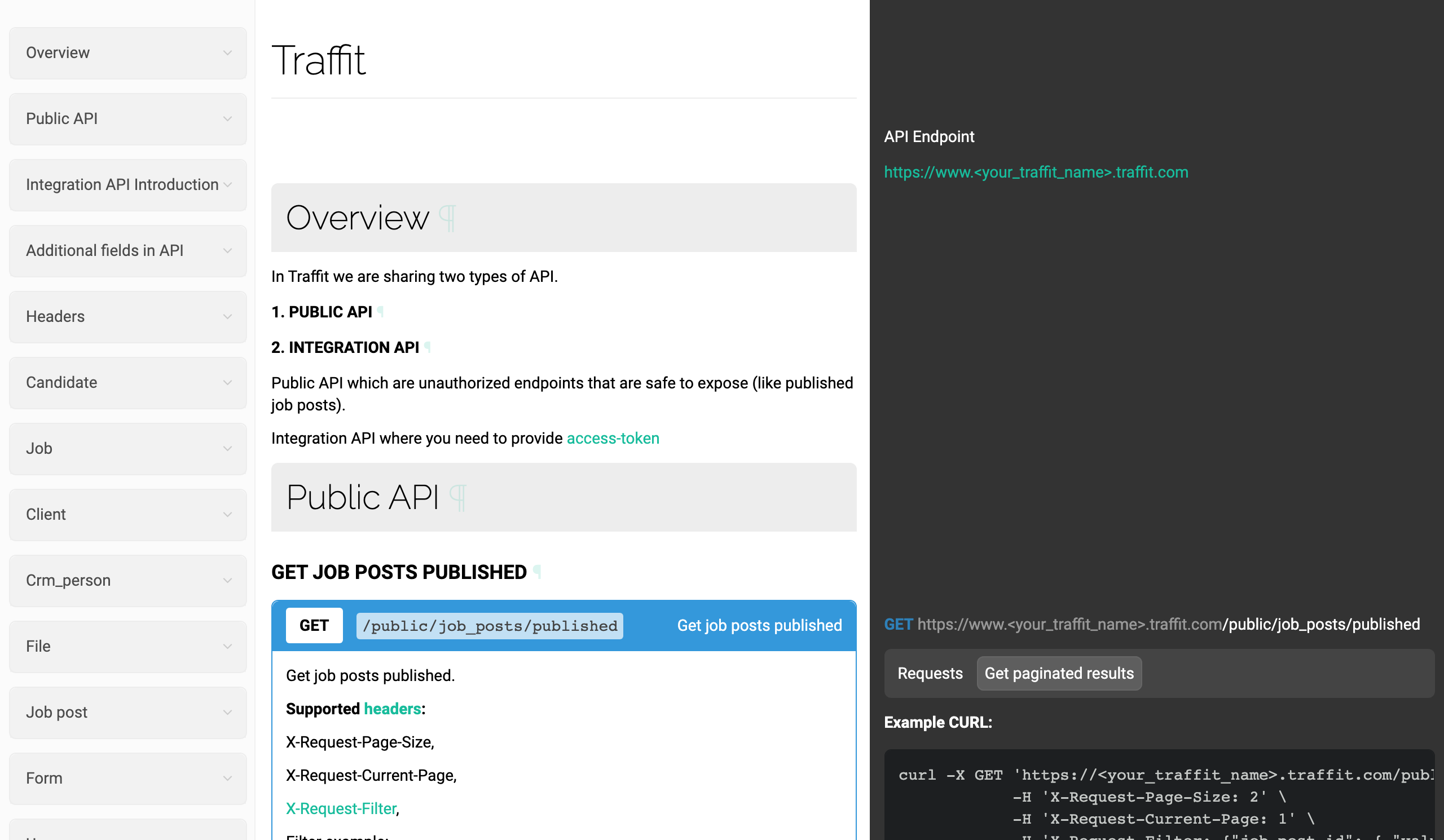Click the X-Request-Current-Page, text
Viewport: 1444px width, 840px height.
click(x=371, y=775)
